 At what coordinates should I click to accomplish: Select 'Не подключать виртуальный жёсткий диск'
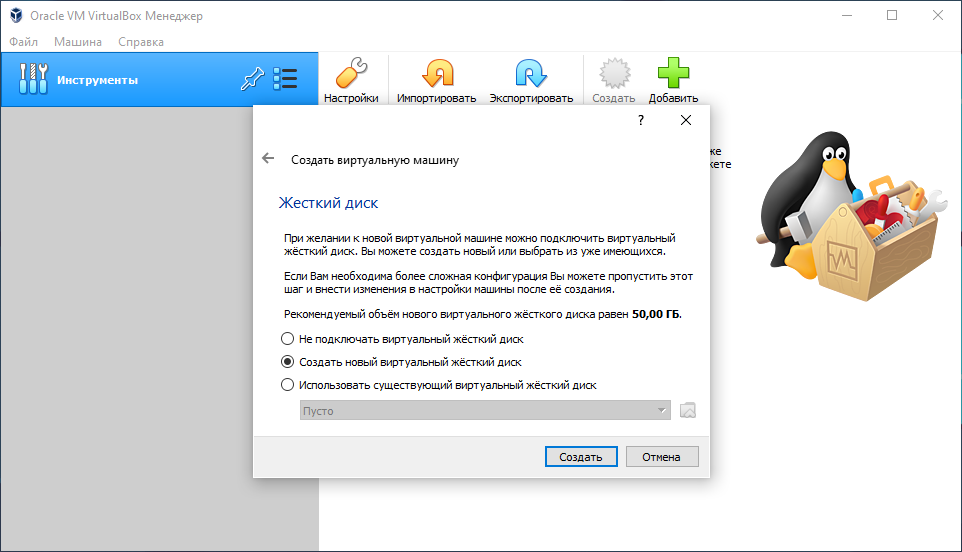[x=402, y=339]
